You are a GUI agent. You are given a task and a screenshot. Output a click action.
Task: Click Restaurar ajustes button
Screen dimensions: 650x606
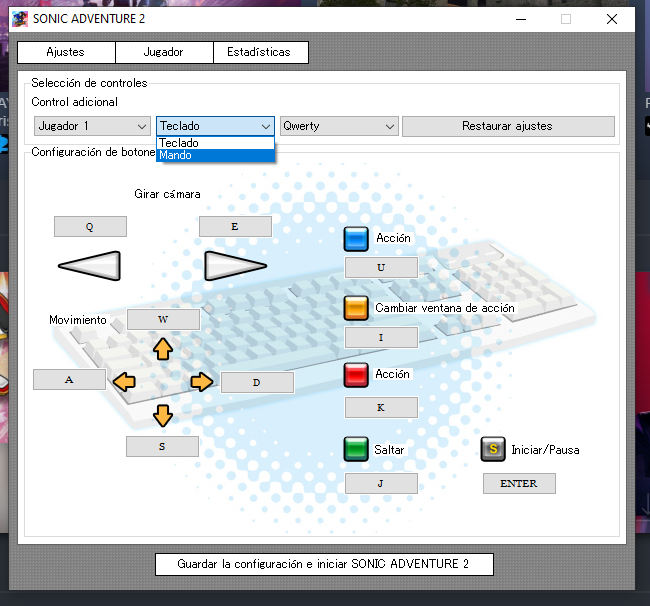[x=508, y=126]
